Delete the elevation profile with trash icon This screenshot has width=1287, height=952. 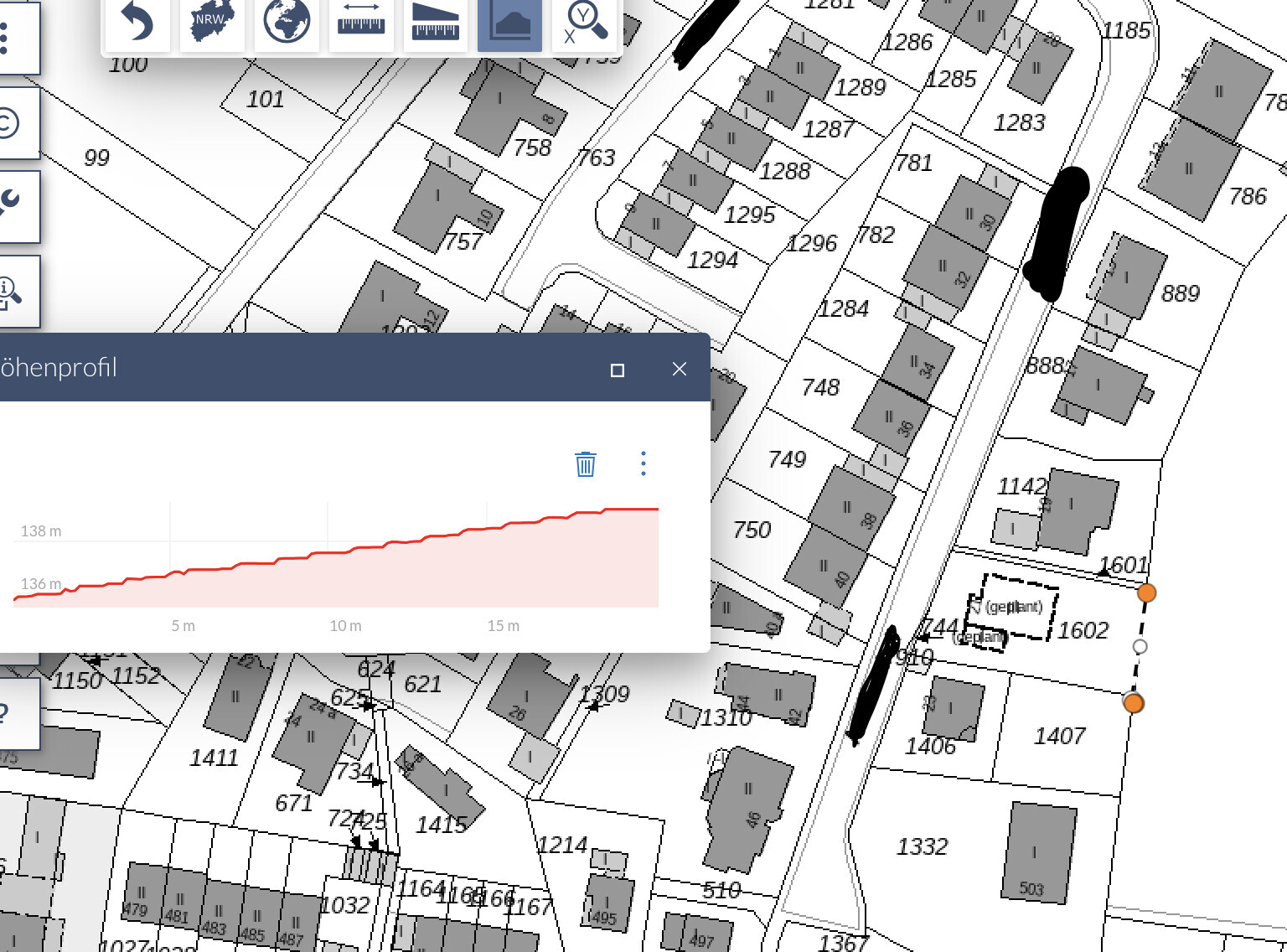[586, 463]
